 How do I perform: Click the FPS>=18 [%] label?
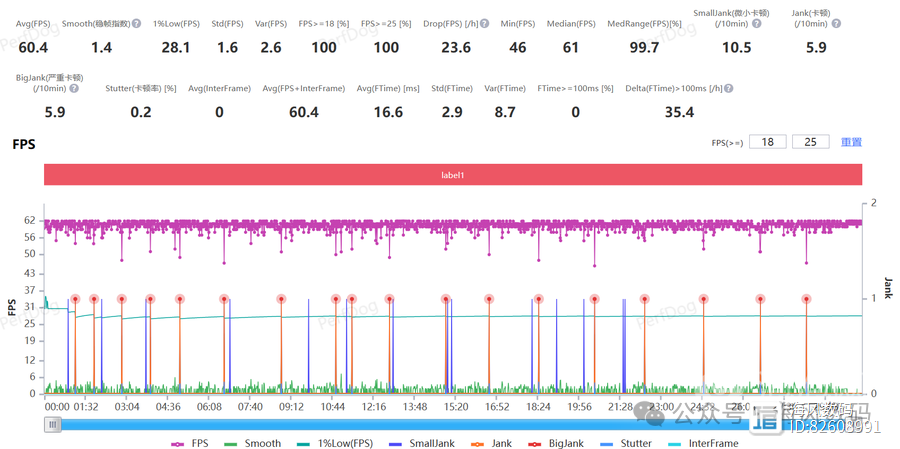[x=324, y=24]
